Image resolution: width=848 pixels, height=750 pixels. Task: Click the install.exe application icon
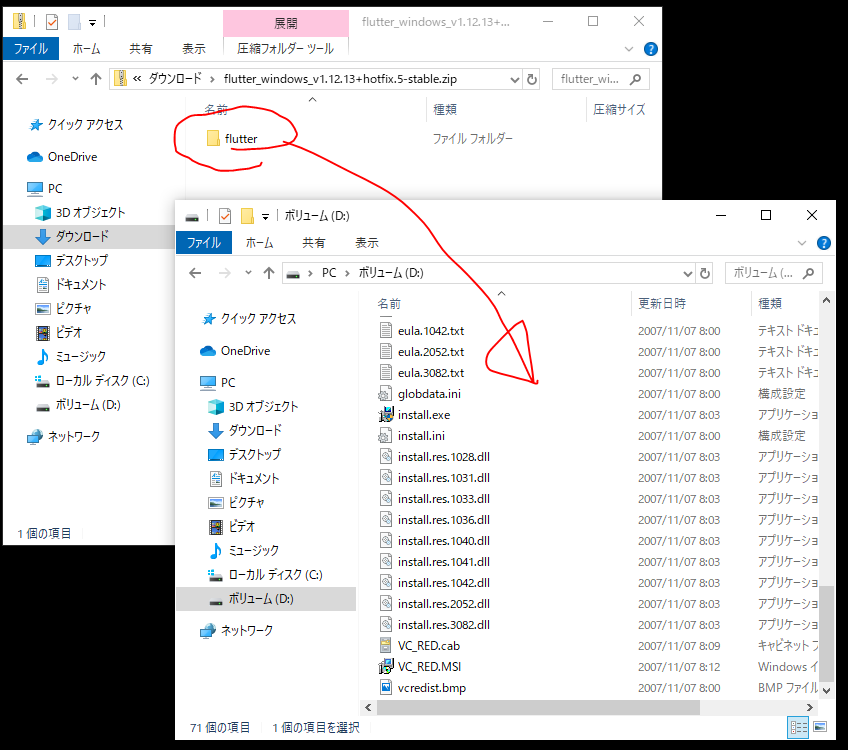pos(386,415)
